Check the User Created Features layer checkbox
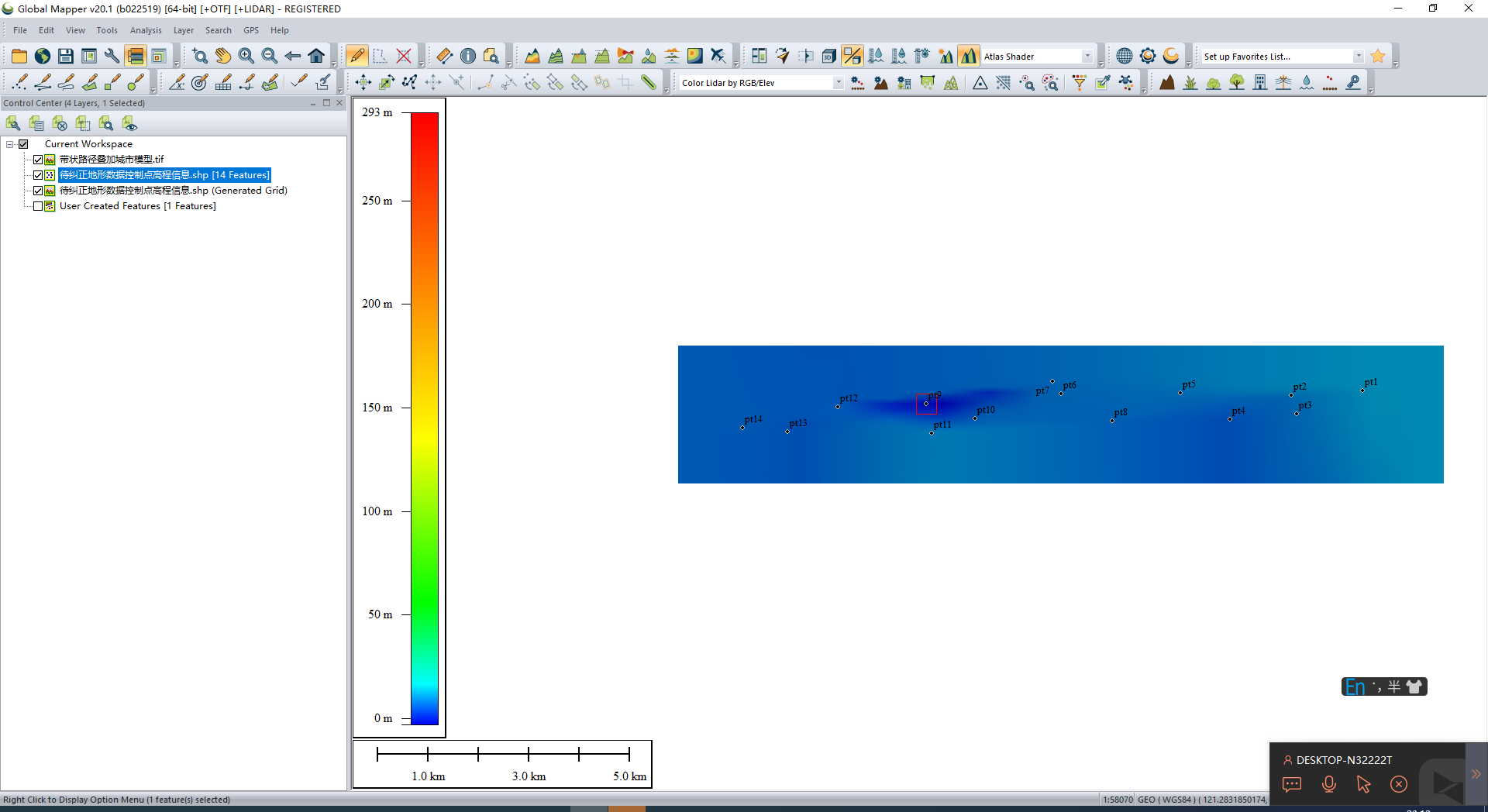 tap(38, 206)
